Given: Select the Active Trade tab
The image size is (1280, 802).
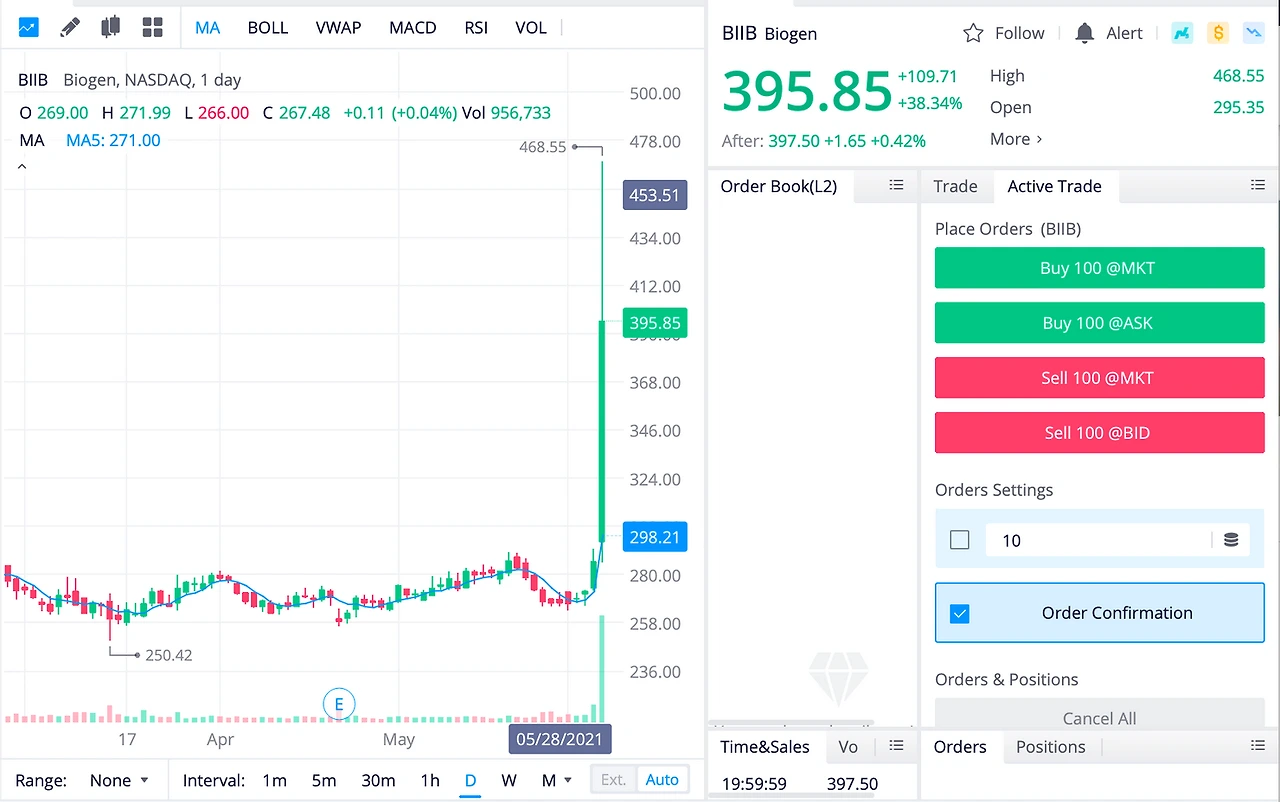Looking at the screenshot, I should 1055,186.
